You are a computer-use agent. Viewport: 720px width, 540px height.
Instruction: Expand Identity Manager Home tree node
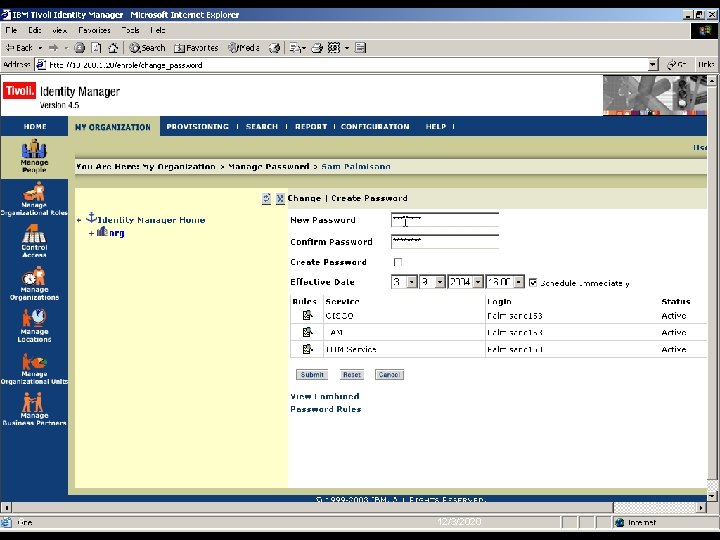[x=79, y=220]
